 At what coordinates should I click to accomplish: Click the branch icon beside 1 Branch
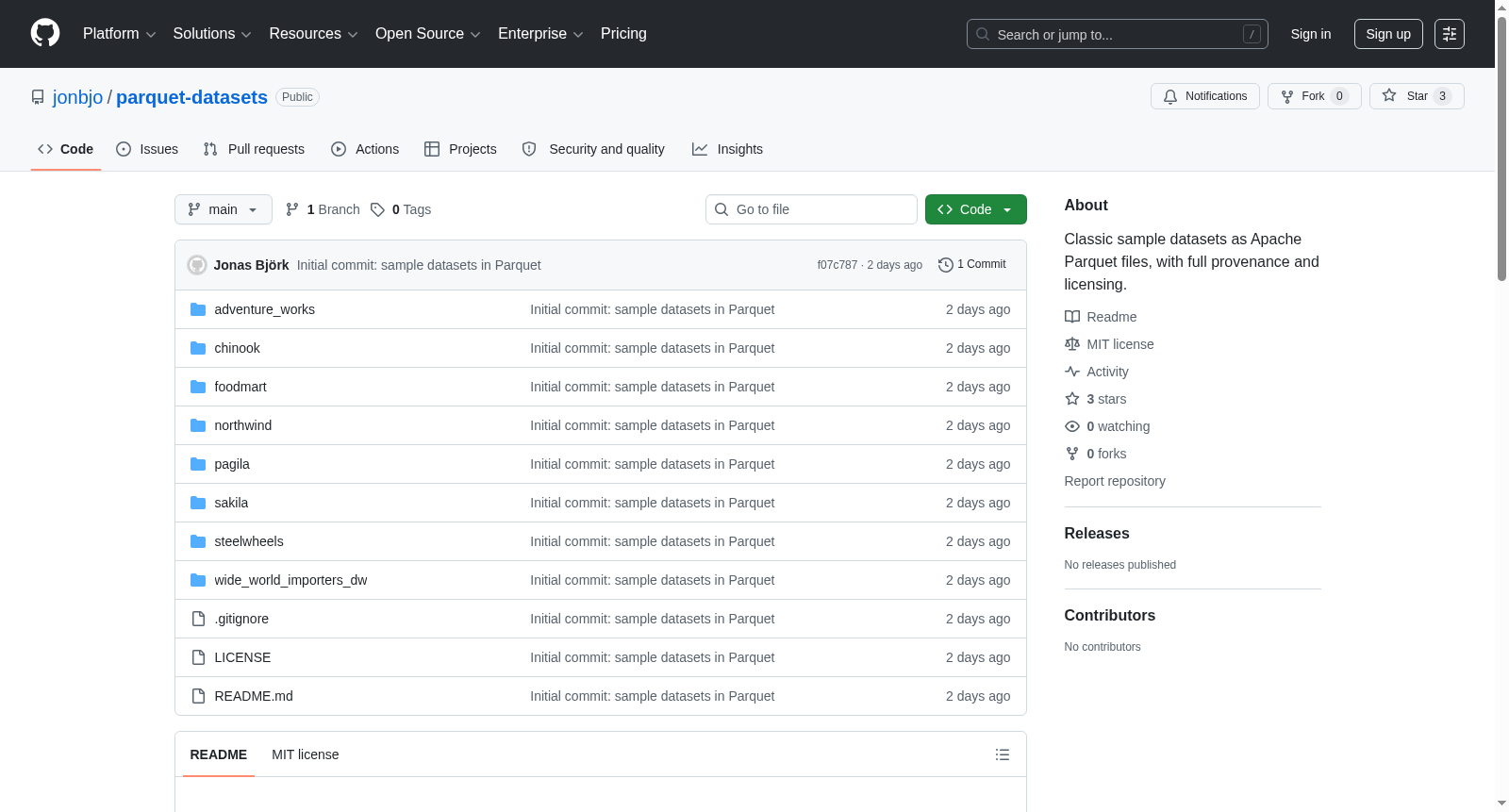click(x=292, y=209)
